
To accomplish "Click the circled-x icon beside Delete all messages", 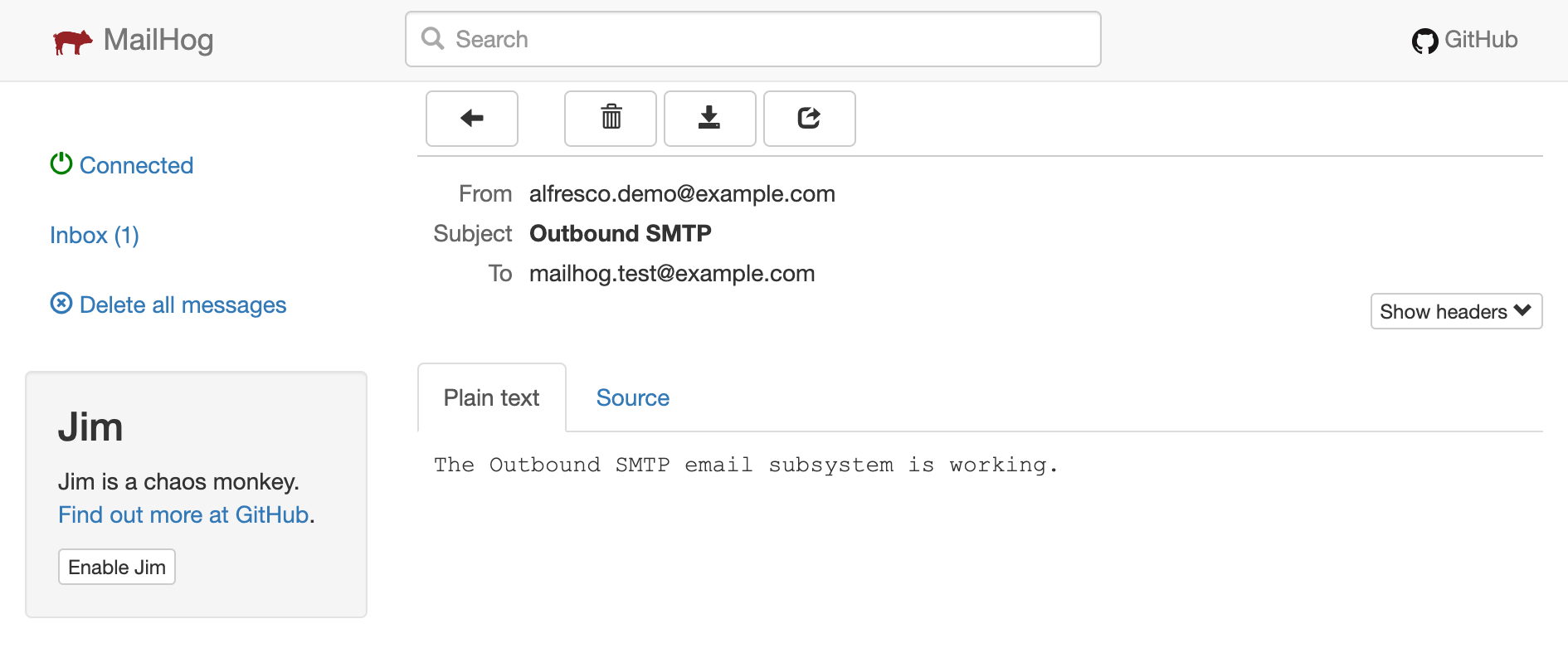I will point(61,304).
